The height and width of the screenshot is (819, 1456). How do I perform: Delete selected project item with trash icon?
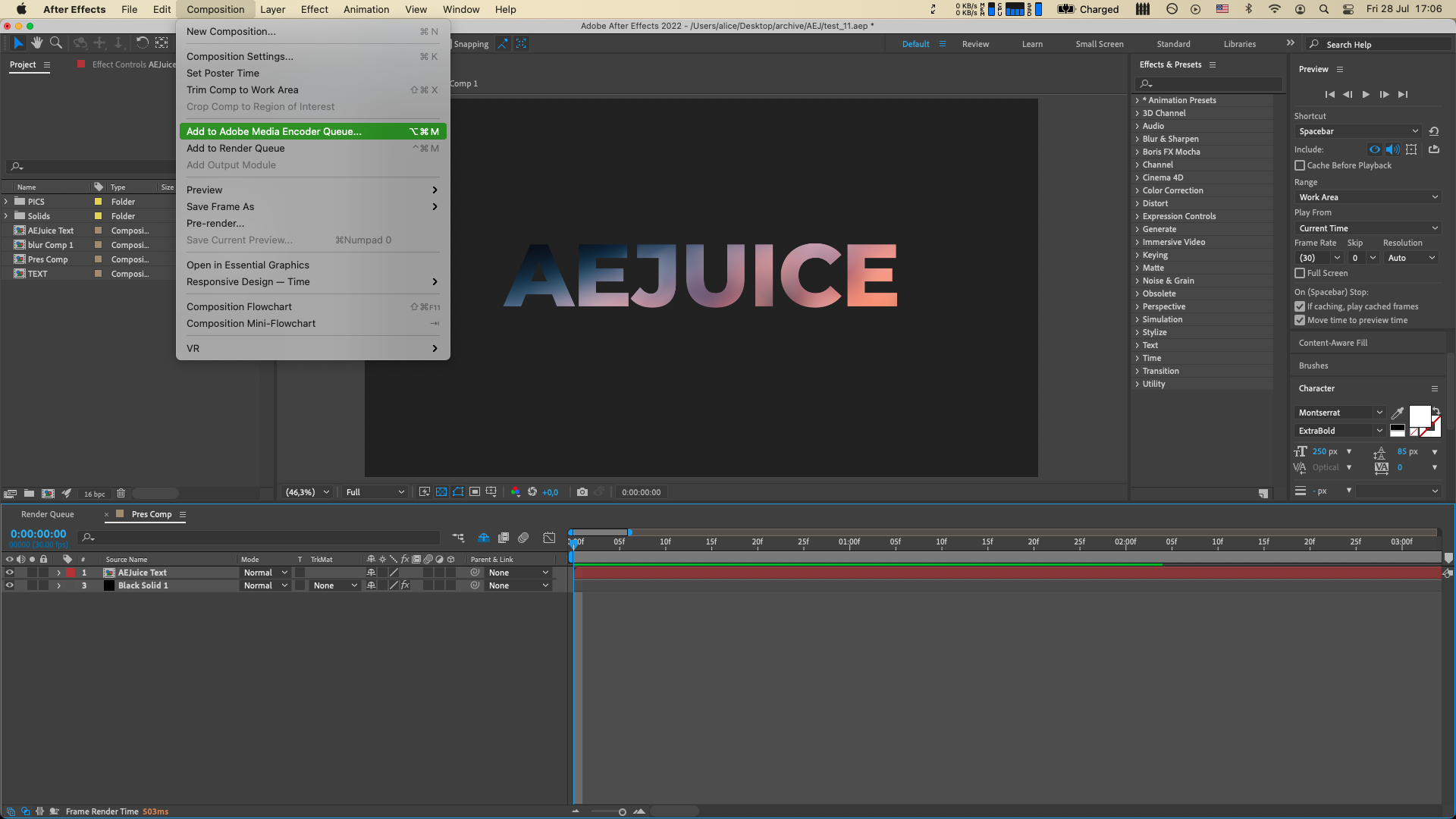tap(121, 494)
